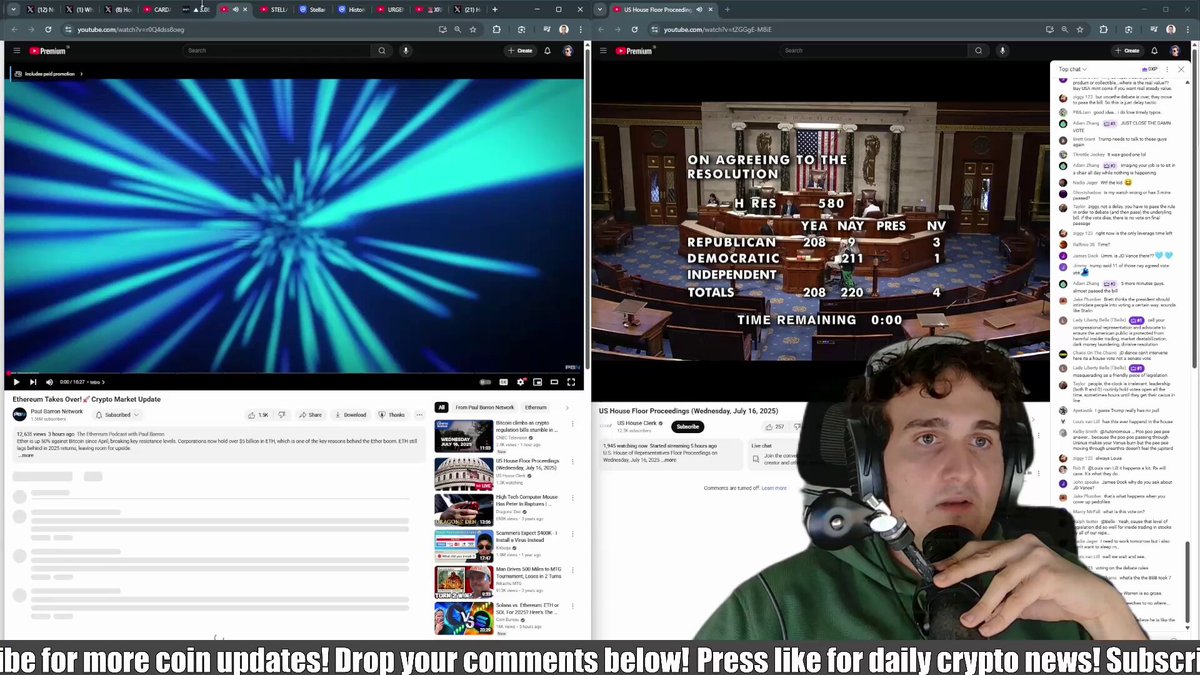
Task: Switch to STELLAR tab in left browser
Action: 275,9
